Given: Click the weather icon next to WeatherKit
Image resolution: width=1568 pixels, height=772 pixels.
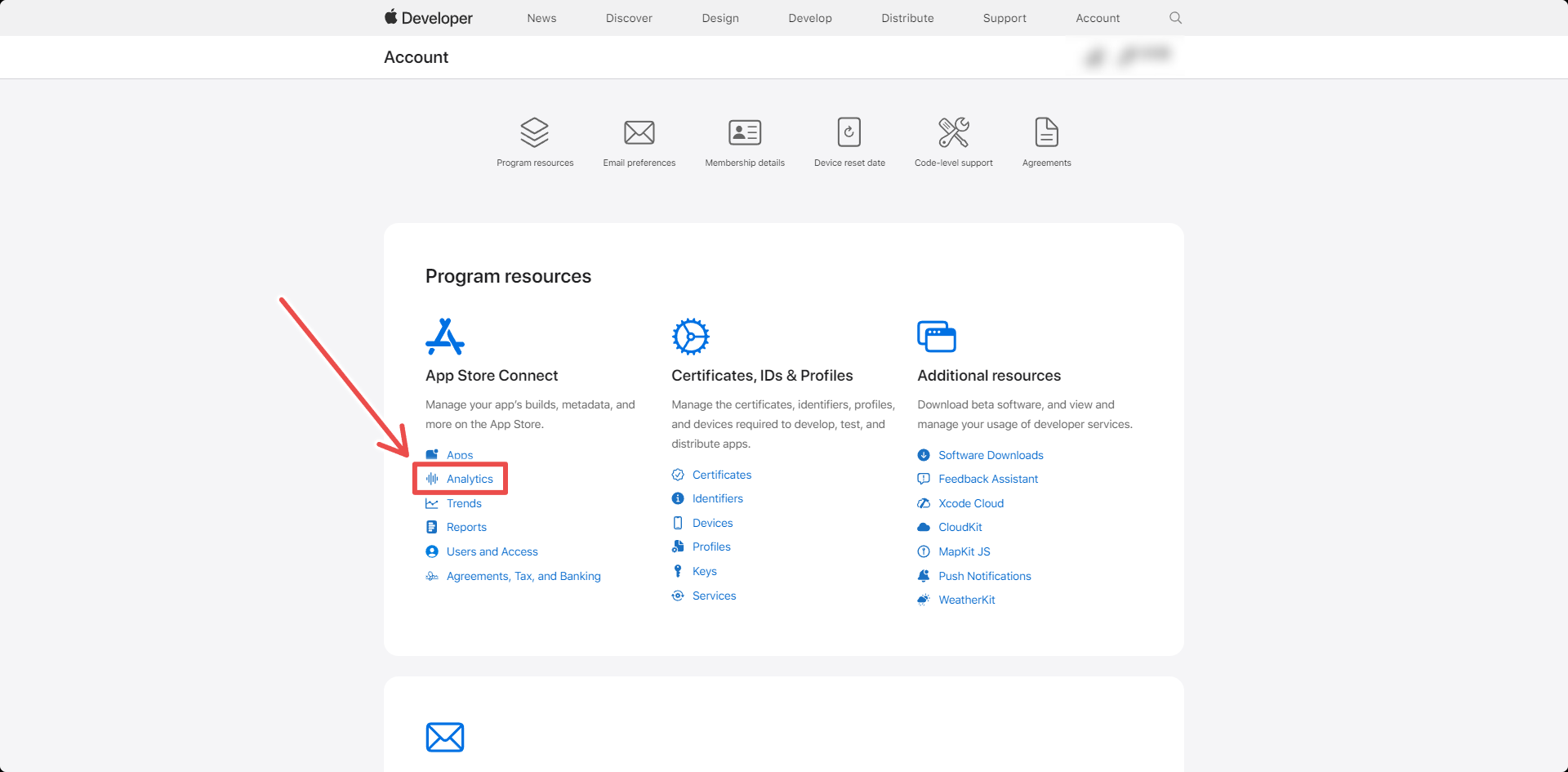Looking at the screenshot, I should coord(924,600).
